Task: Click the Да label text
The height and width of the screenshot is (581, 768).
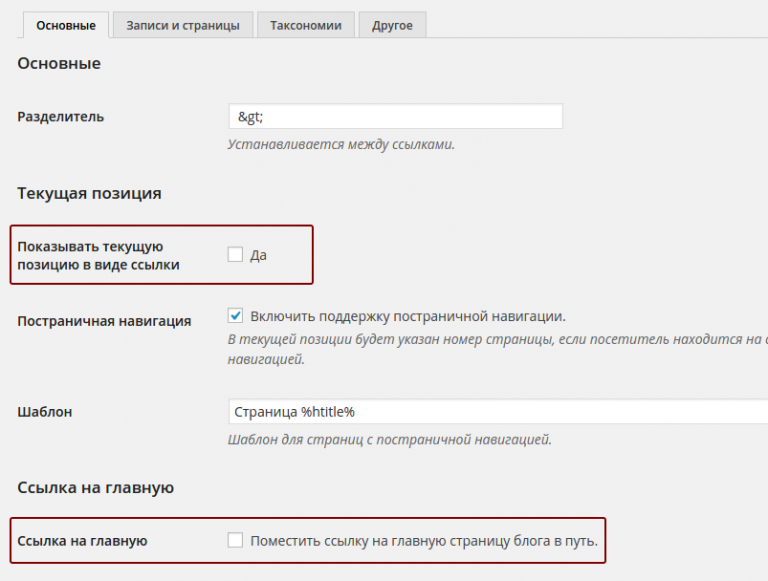Action: pos(258,255)
